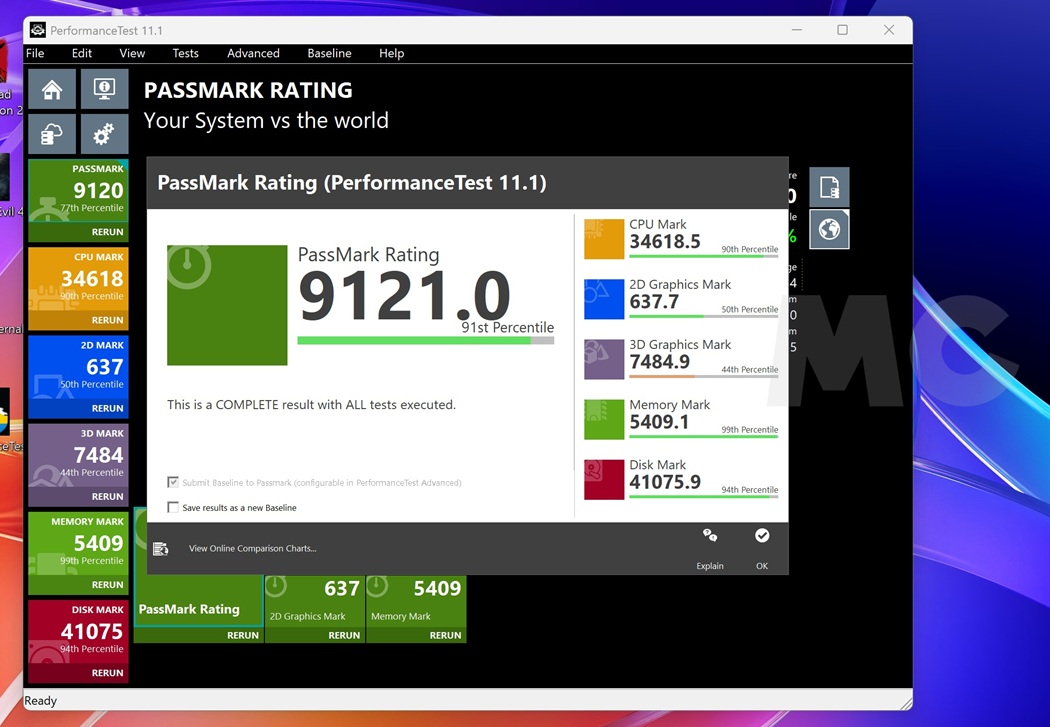Select the CPU MARK 34618 sidebar tile

78,280
